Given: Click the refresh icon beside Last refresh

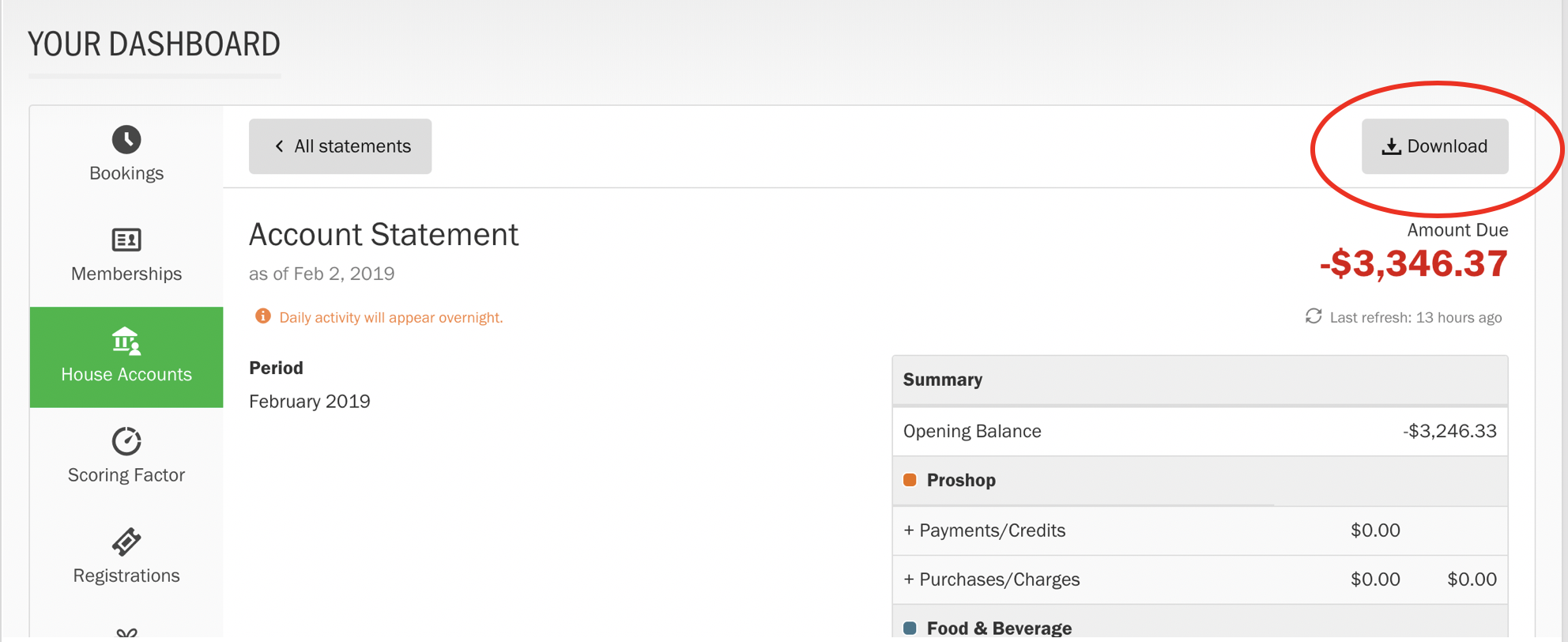Looking at the screenshot, I should [1314, 316].
